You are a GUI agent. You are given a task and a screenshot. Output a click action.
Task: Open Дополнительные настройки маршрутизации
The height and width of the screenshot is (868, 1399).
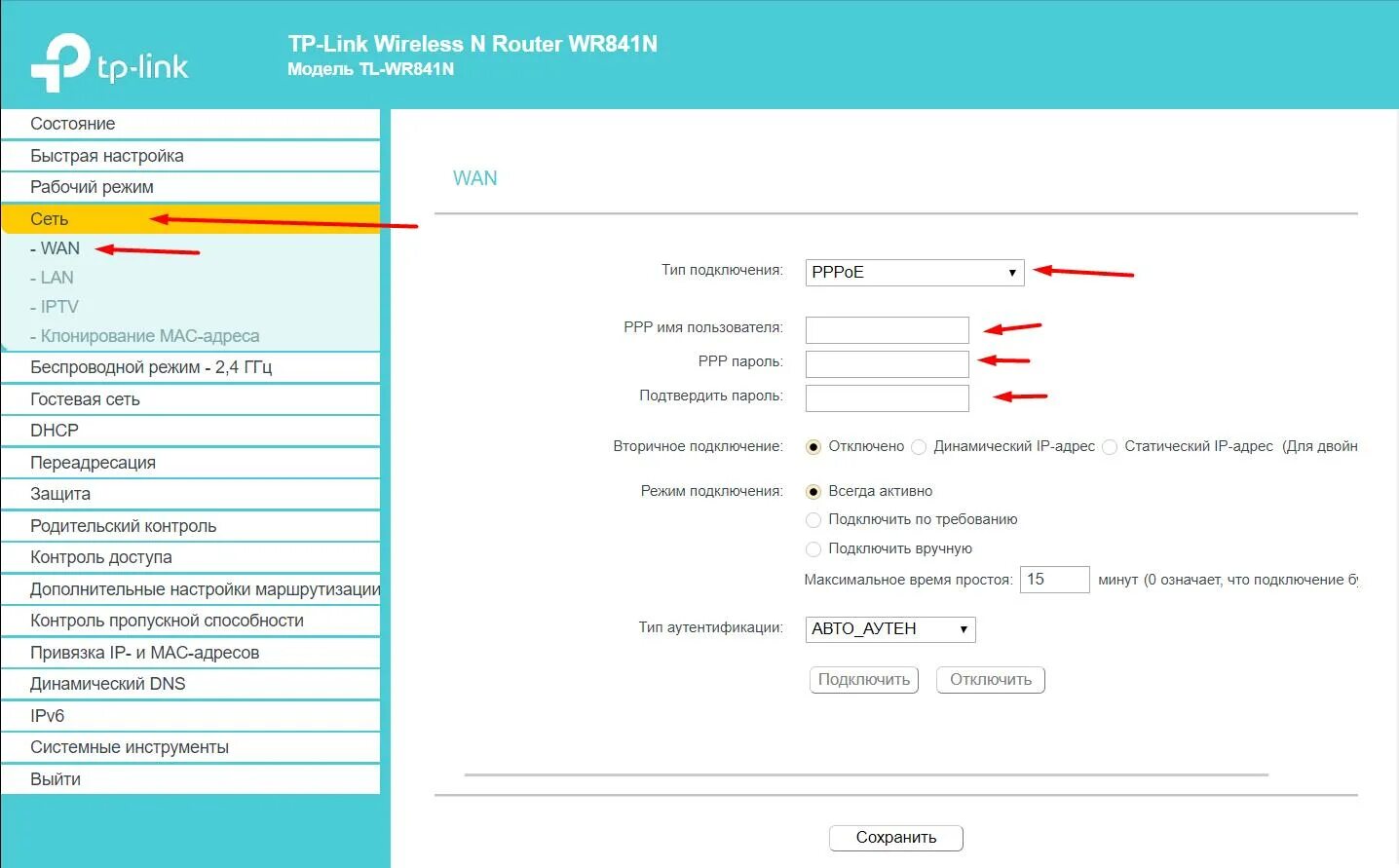(190, 589)
